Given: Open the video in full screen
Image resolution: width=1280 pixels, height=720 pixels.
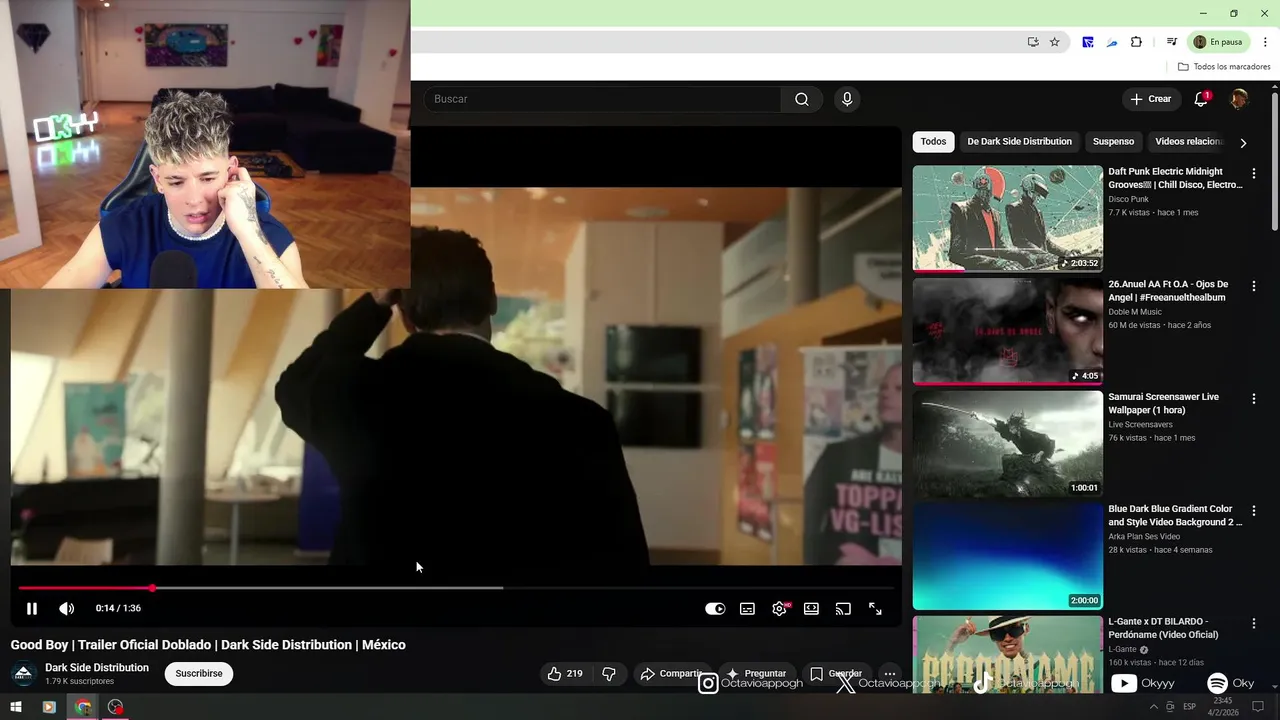Looking at the screenshot, I should [x=875, y=608].
